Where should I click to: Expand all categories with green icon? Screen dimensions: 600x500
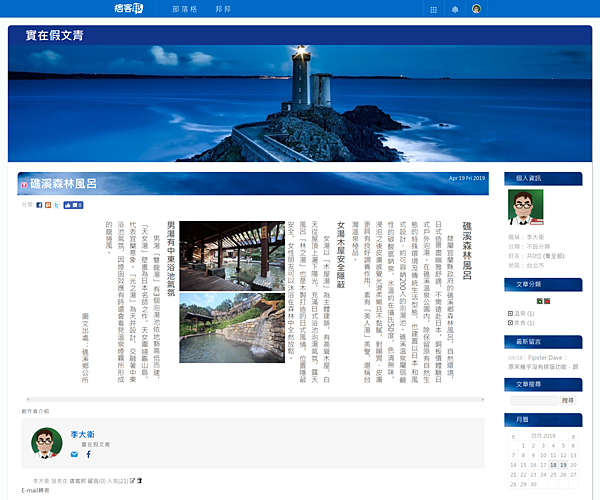(540, 301)
